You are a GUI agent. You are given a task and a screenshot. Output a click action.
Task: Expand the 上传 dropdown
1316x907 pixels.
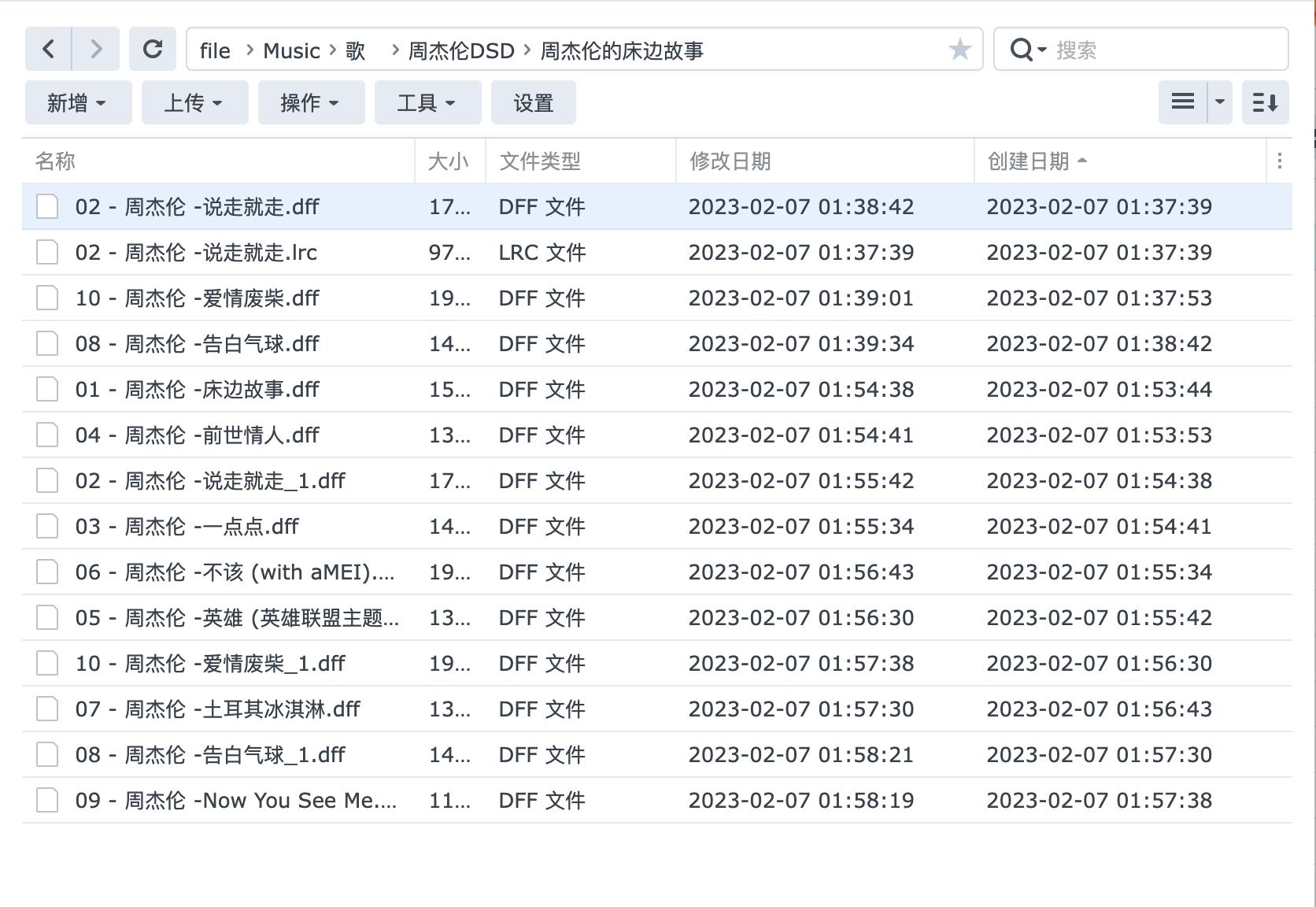click(x=194, y=102)
